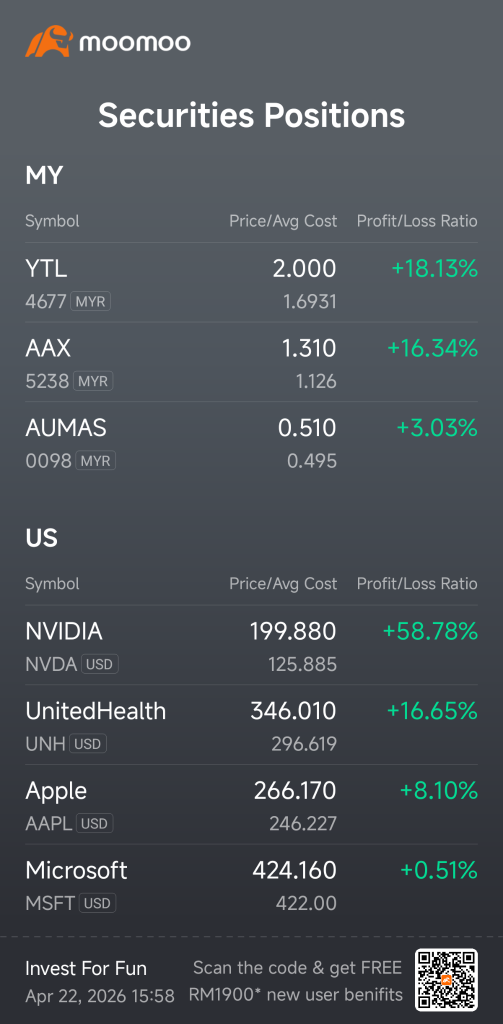This screenshot has width=503, height=1024.
Task: Click the MYR badge beside 0098
Action: pos(95,460)
